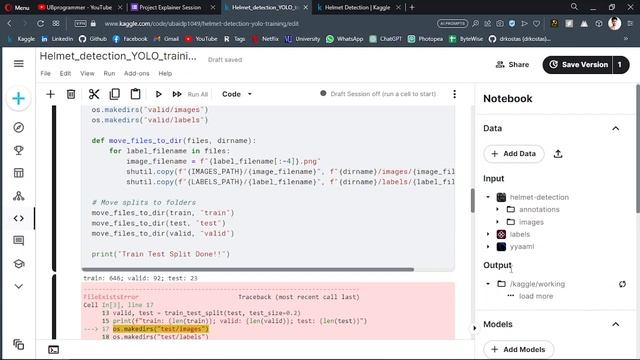The image size is (640, 360).
Task: Click Save Version button
Action: pos(578,64)
